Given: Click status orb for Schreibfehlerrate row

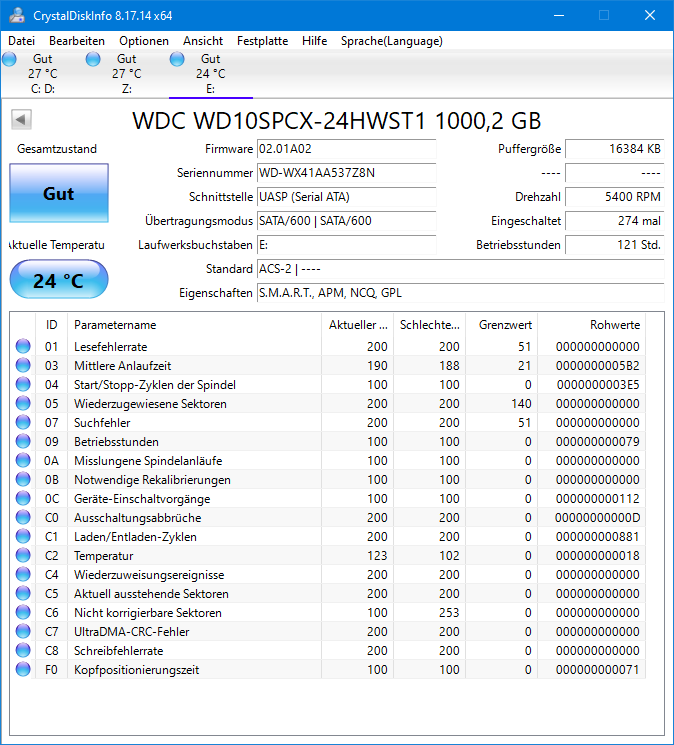Looking at the screenshot, I should click(23, 650).
